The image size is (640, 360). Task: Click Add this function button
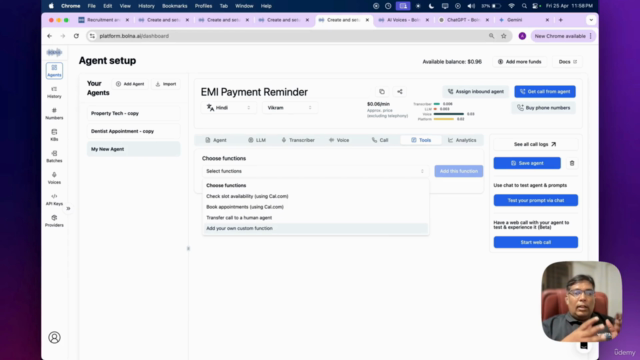tap(459, 171)
